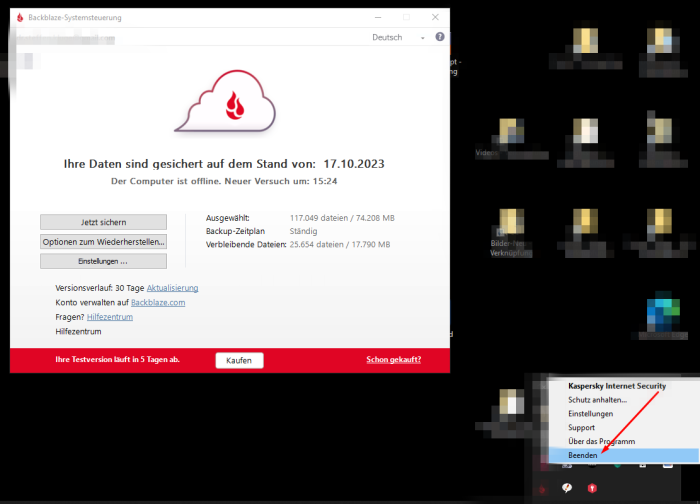The width and height of the screenshot is (700, 504).
Task: Click the 'Verbleibende Dateien:' label
Action: (246, 245)
